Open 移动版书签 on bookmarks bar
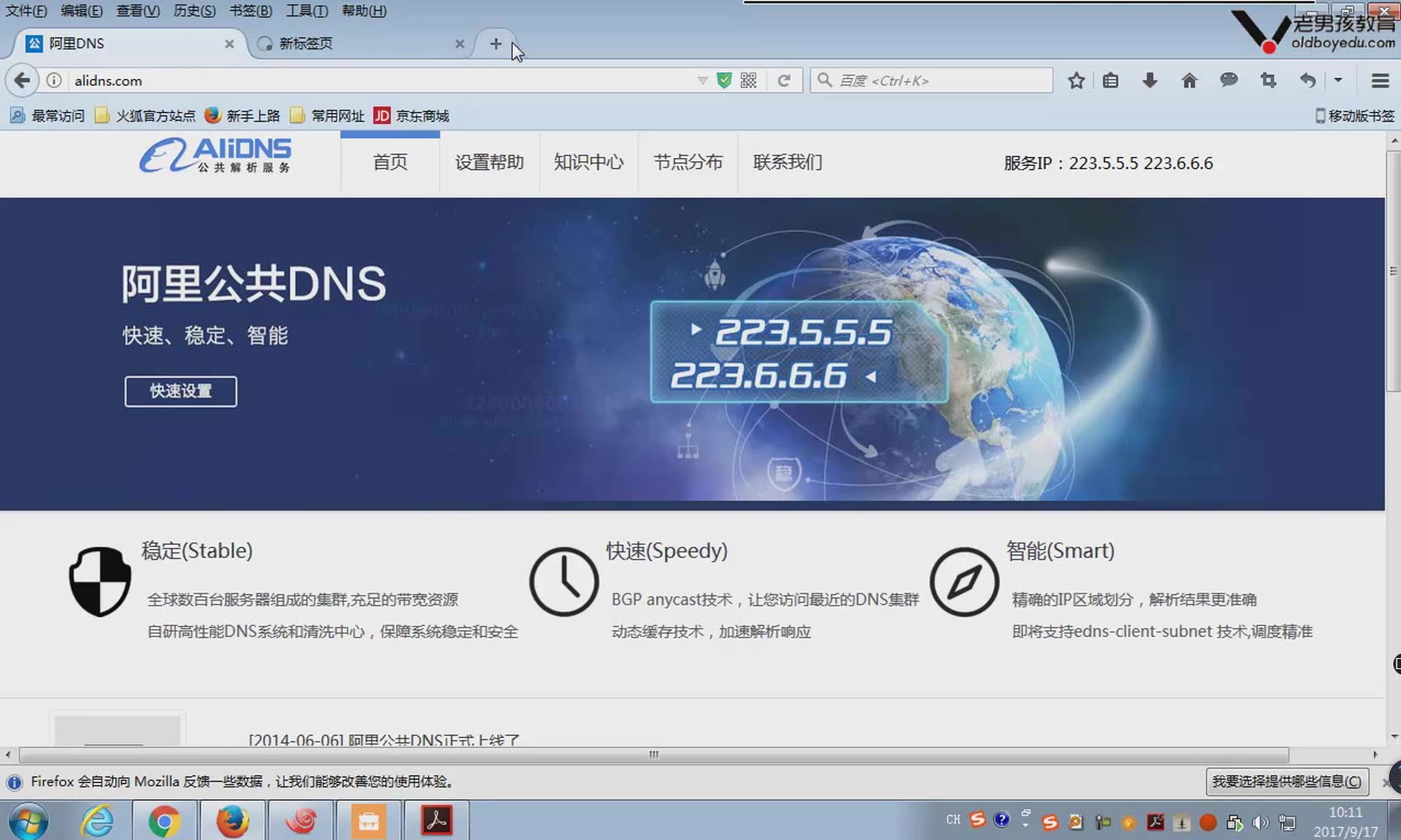Viewport: 1401px width, 840px height. 1355,116
